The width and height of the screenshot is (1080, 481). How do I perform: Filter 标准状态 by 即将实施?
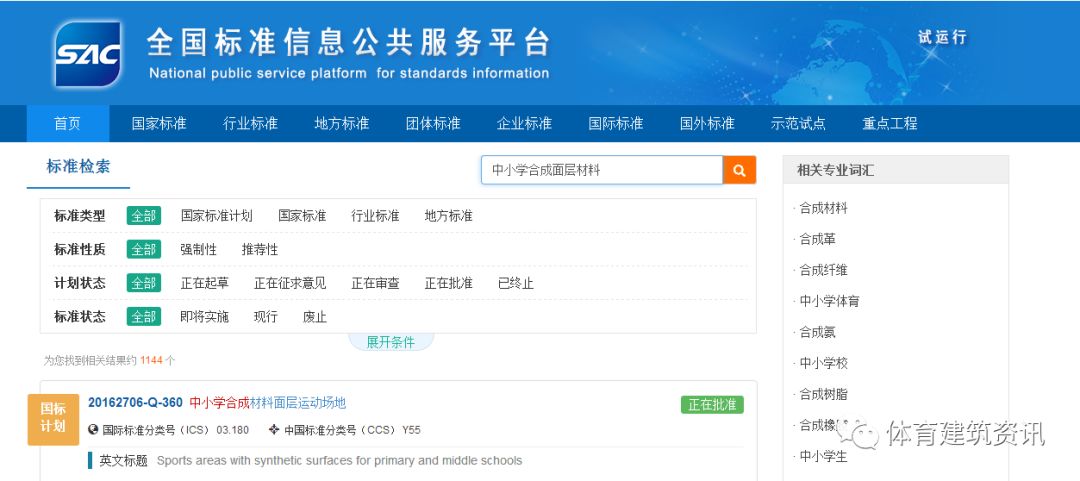(x=205, y=317)
